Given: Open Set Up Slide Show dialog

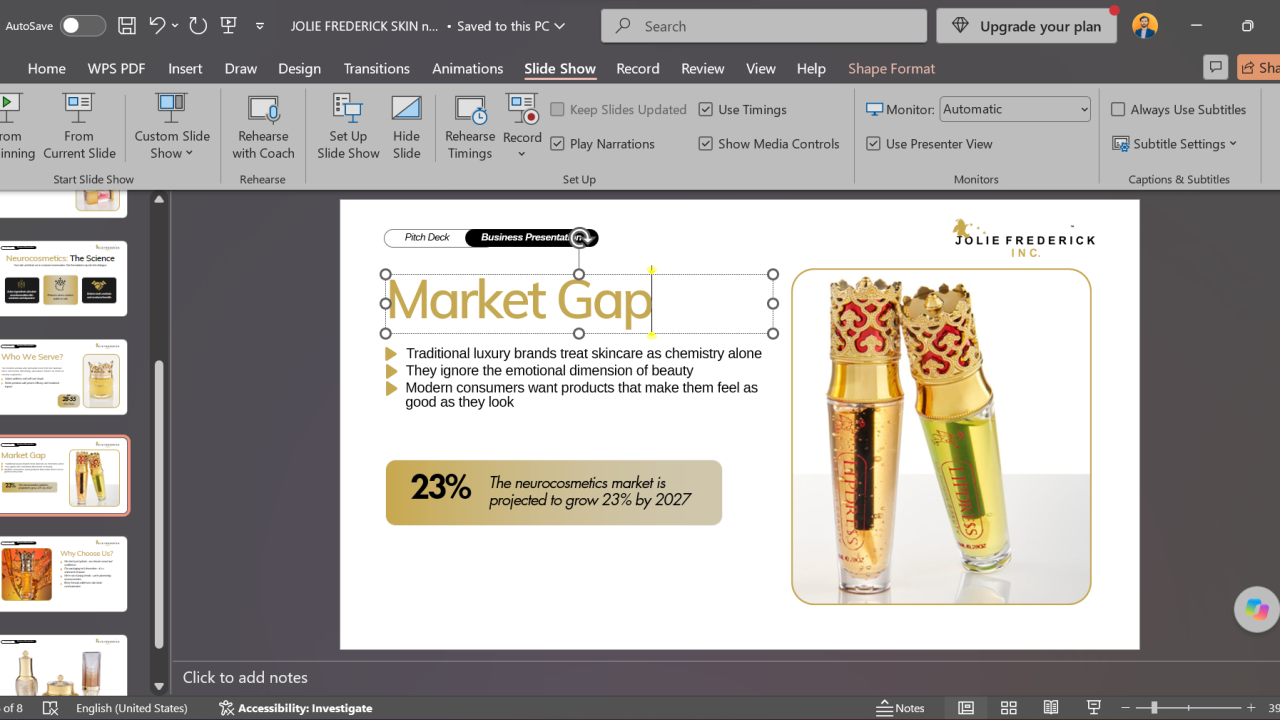Looking at the screenshot, I should click(x=348, y=127).
